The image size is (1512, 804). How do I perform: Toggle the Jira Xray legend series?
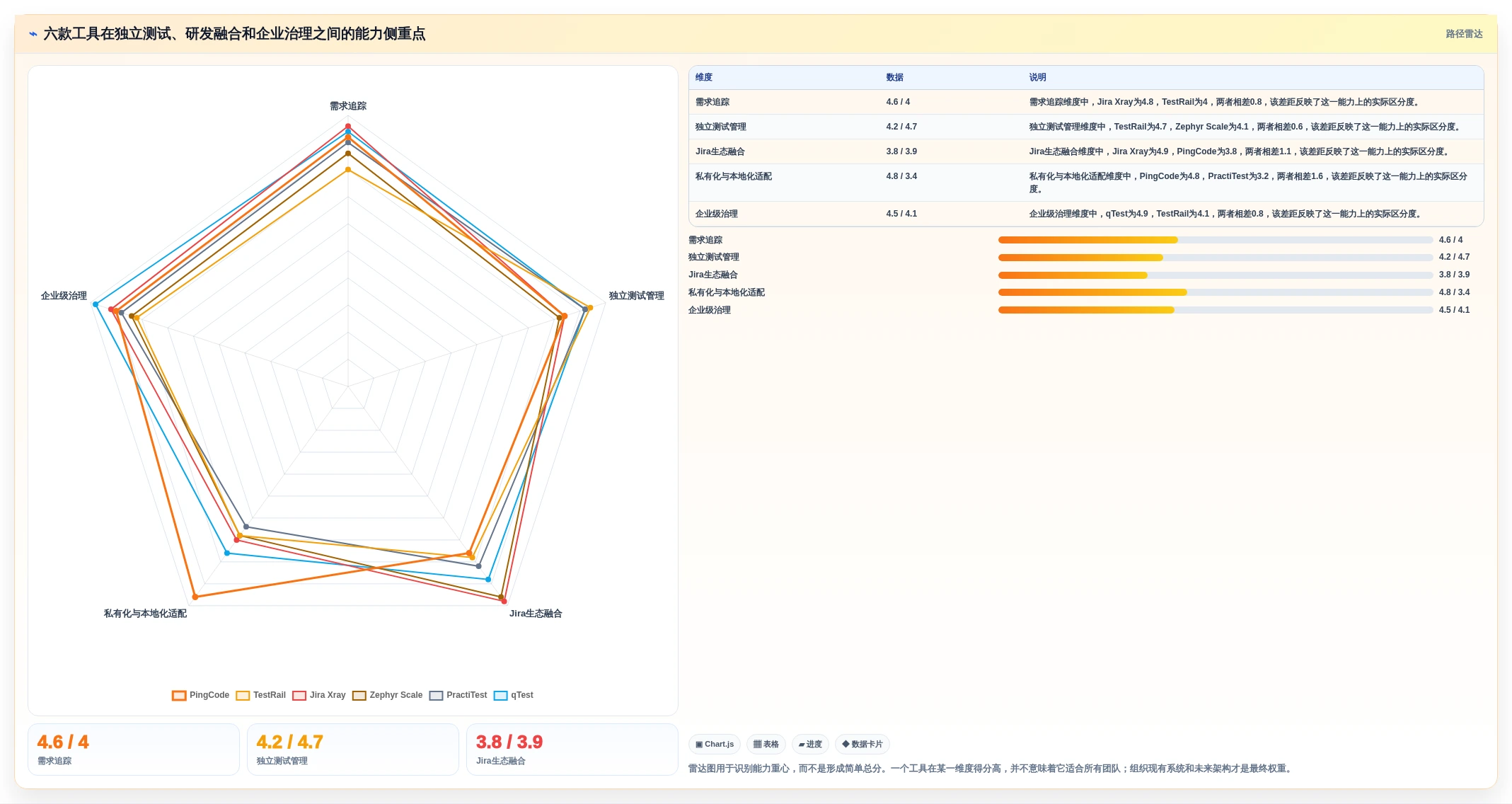tap(319, 695)
